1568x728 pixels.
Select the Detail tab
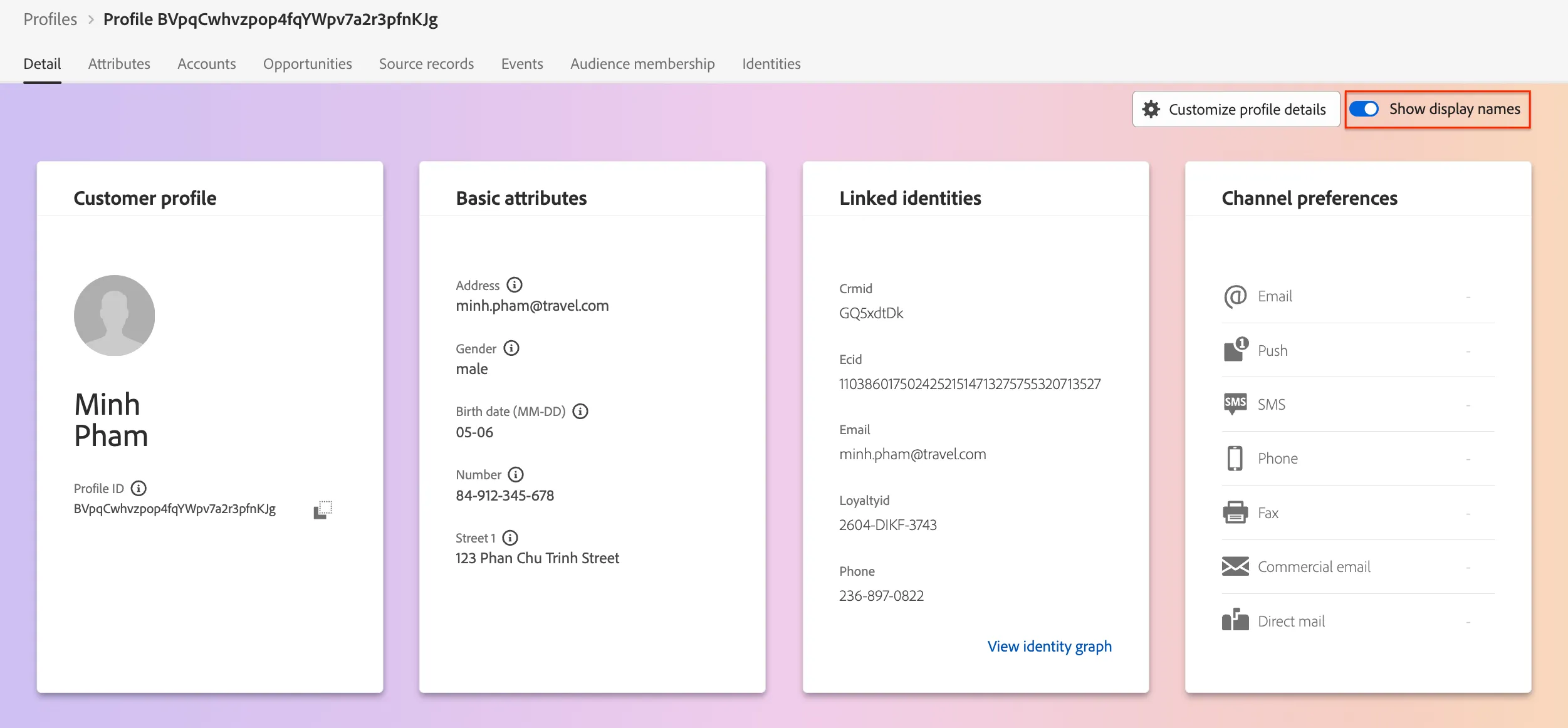[42, 64]
